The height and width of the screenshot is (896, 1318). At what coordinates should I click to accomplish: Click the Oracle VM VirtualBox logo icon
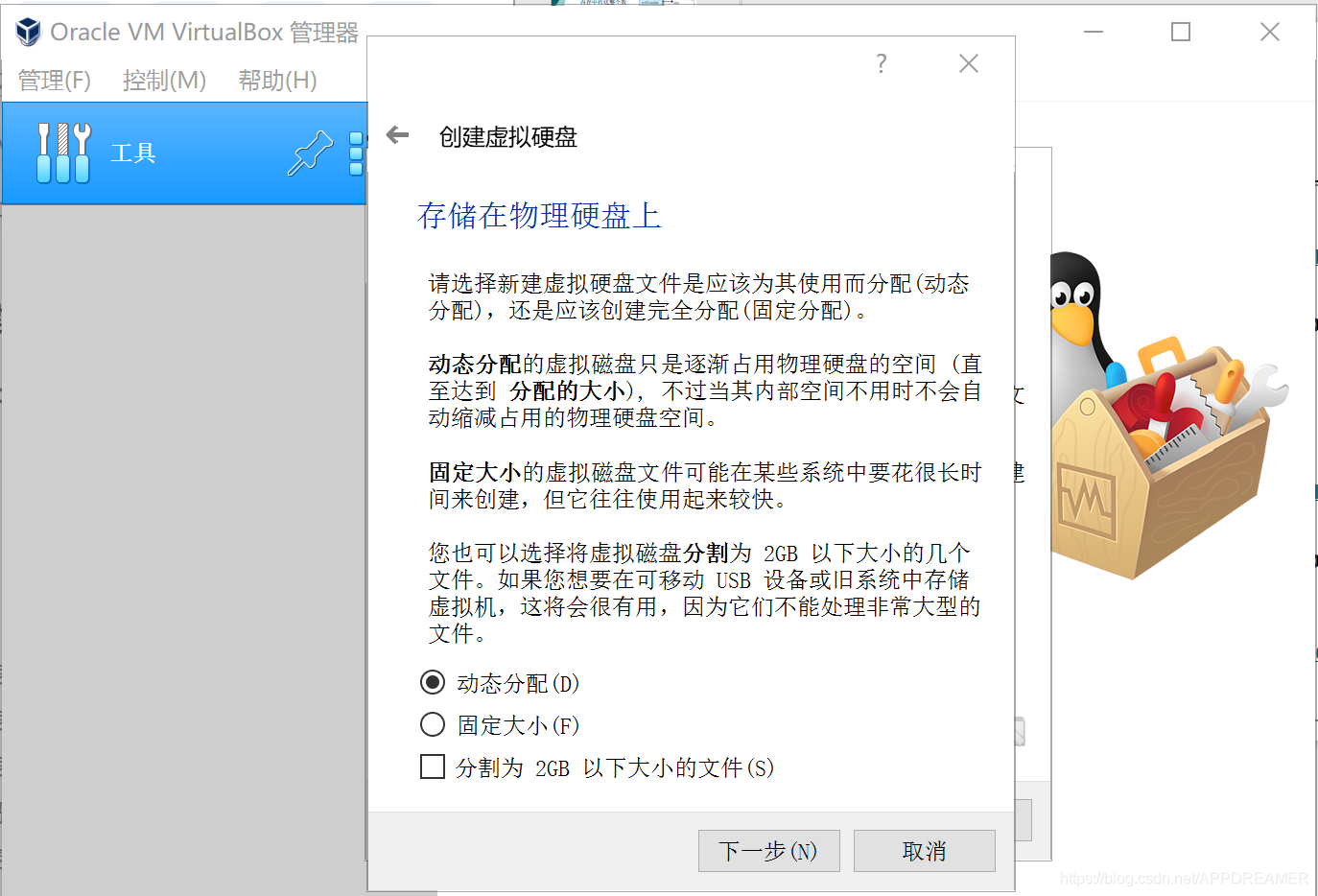click(x=28, y=31)
